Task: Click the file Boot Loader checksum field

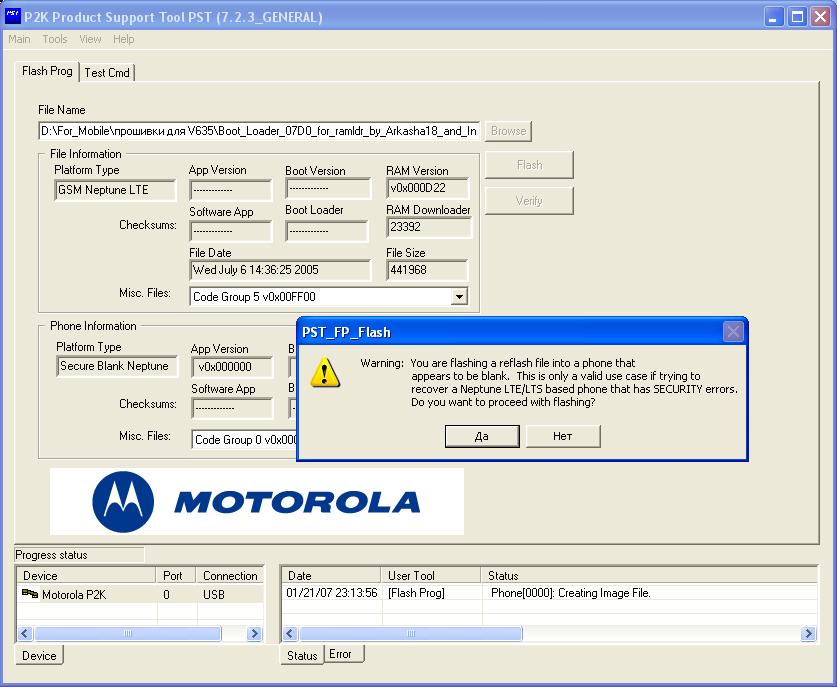Action: point(327,231)
